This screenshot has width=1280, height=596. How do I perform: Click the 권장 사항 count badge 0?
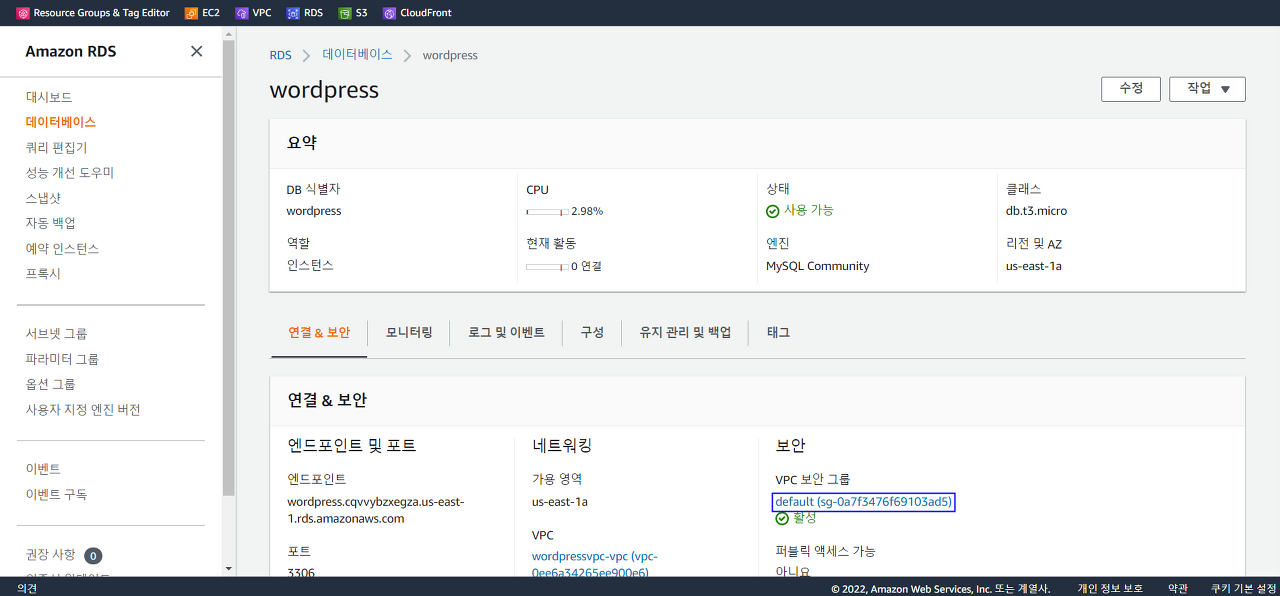[93, 555]
